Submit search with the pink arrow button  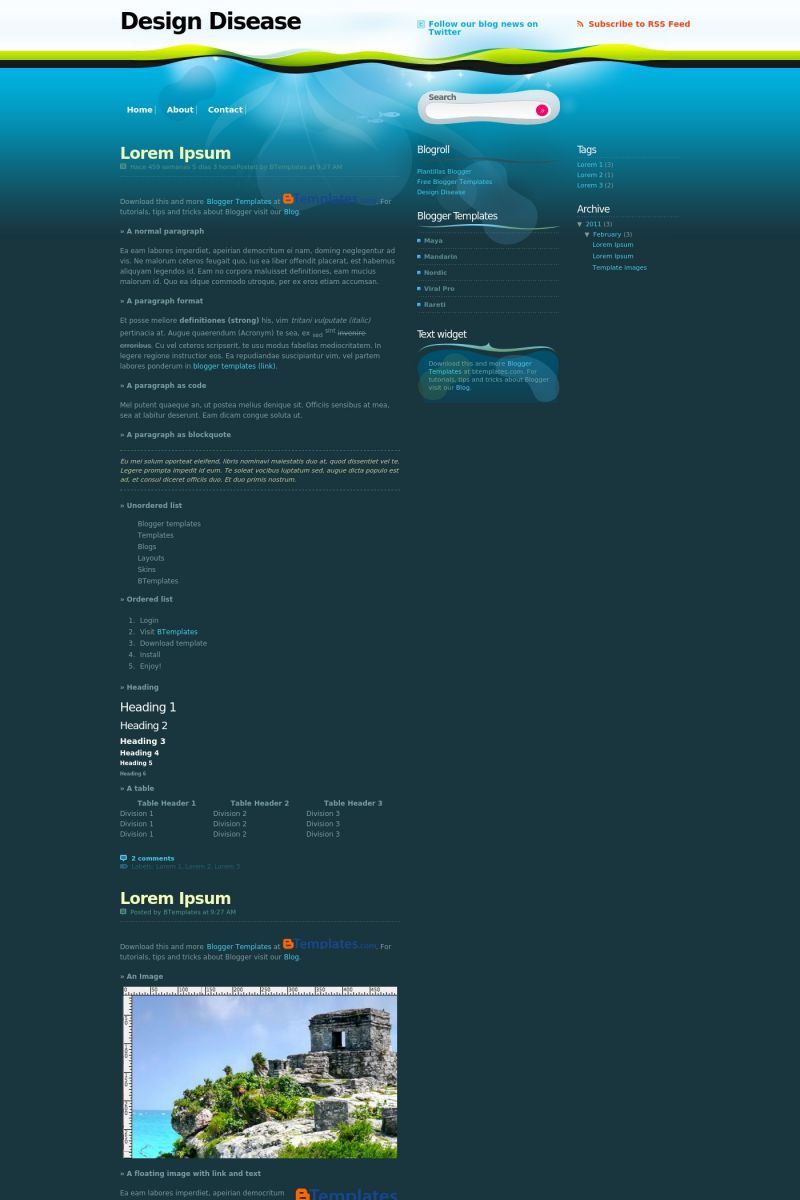pyautogui.click(x=542, y=111)
